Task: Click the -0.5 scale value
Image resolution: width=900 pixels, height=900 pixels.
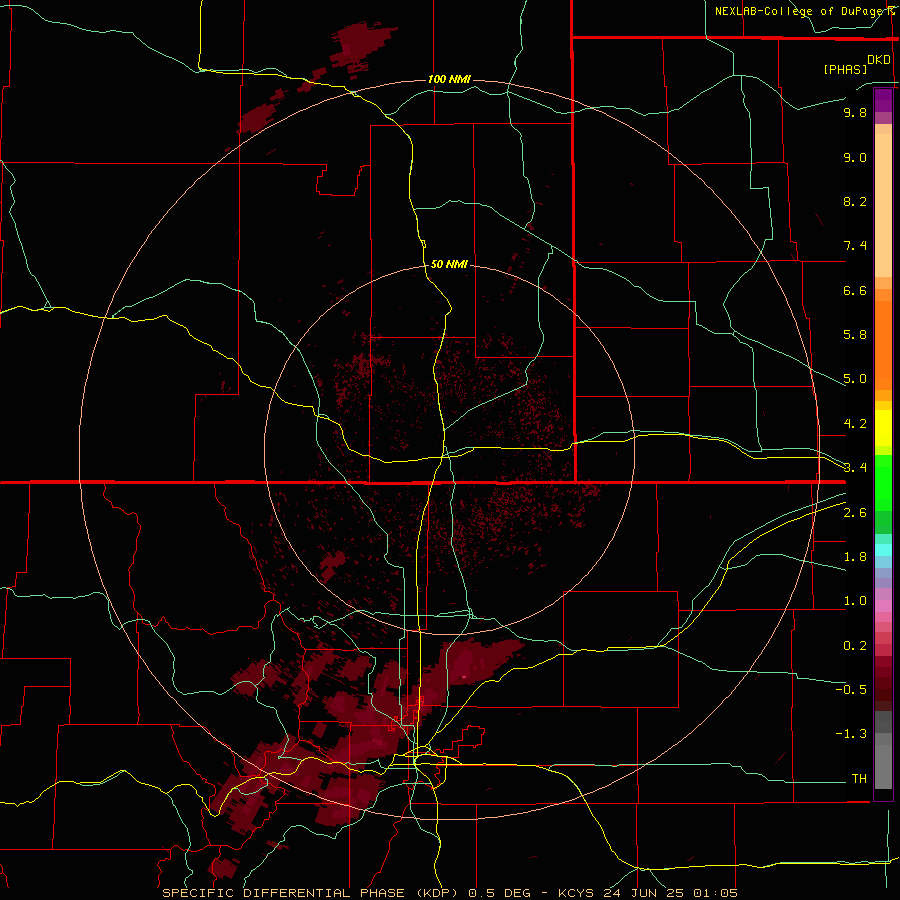Action: [x=851, y=690]
